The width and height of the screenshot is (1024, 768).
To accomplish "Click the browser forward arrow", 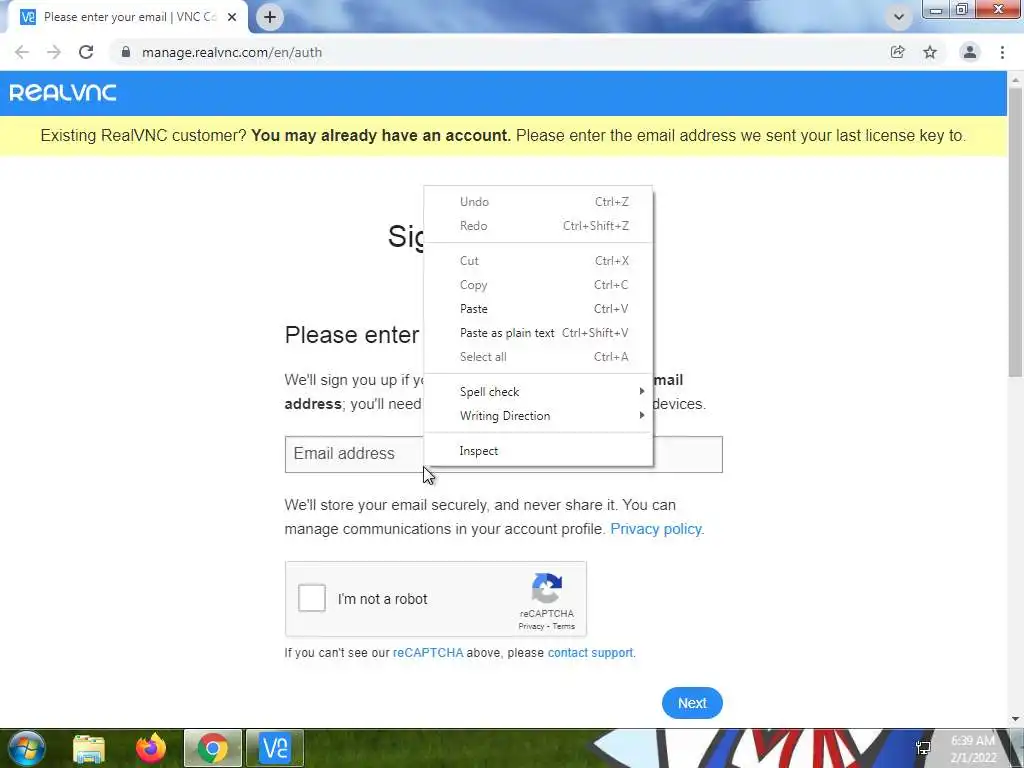I will pyautogui.click(x=54, y=52).
